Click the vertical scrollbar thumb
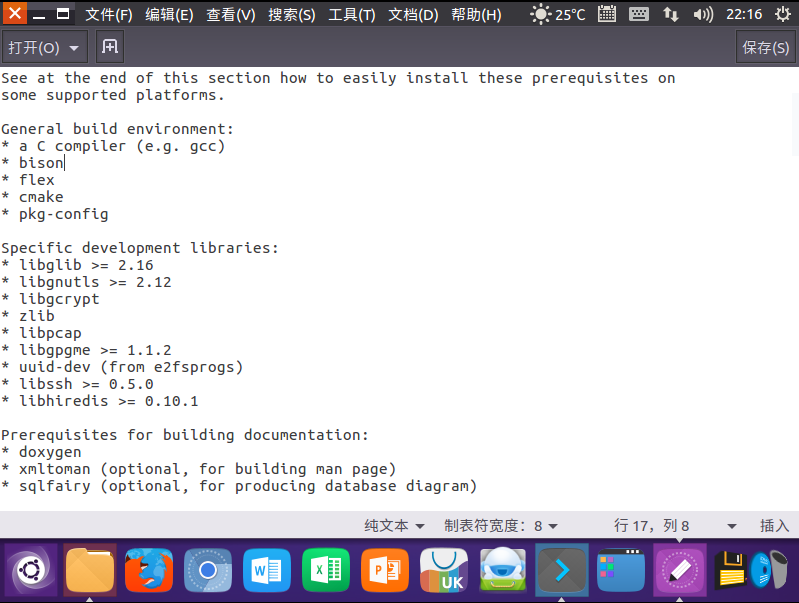Screen dimensions: 799x603 point(795,124)
